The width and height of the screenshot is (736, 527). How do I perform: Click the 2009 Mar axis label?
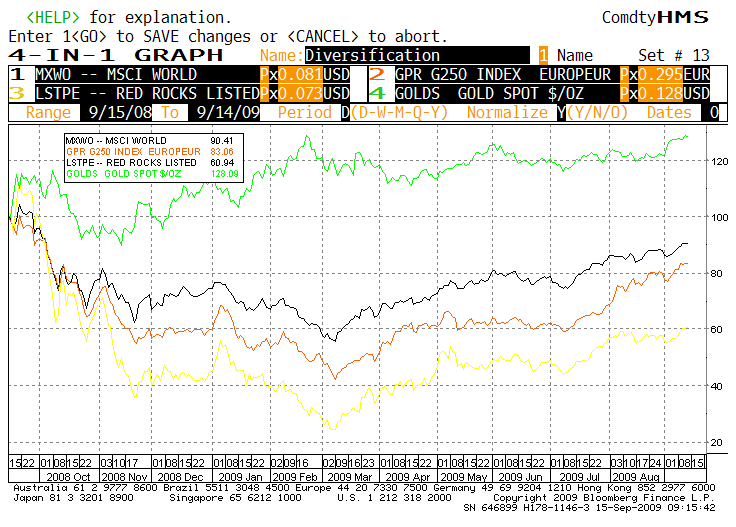(350, 477)
